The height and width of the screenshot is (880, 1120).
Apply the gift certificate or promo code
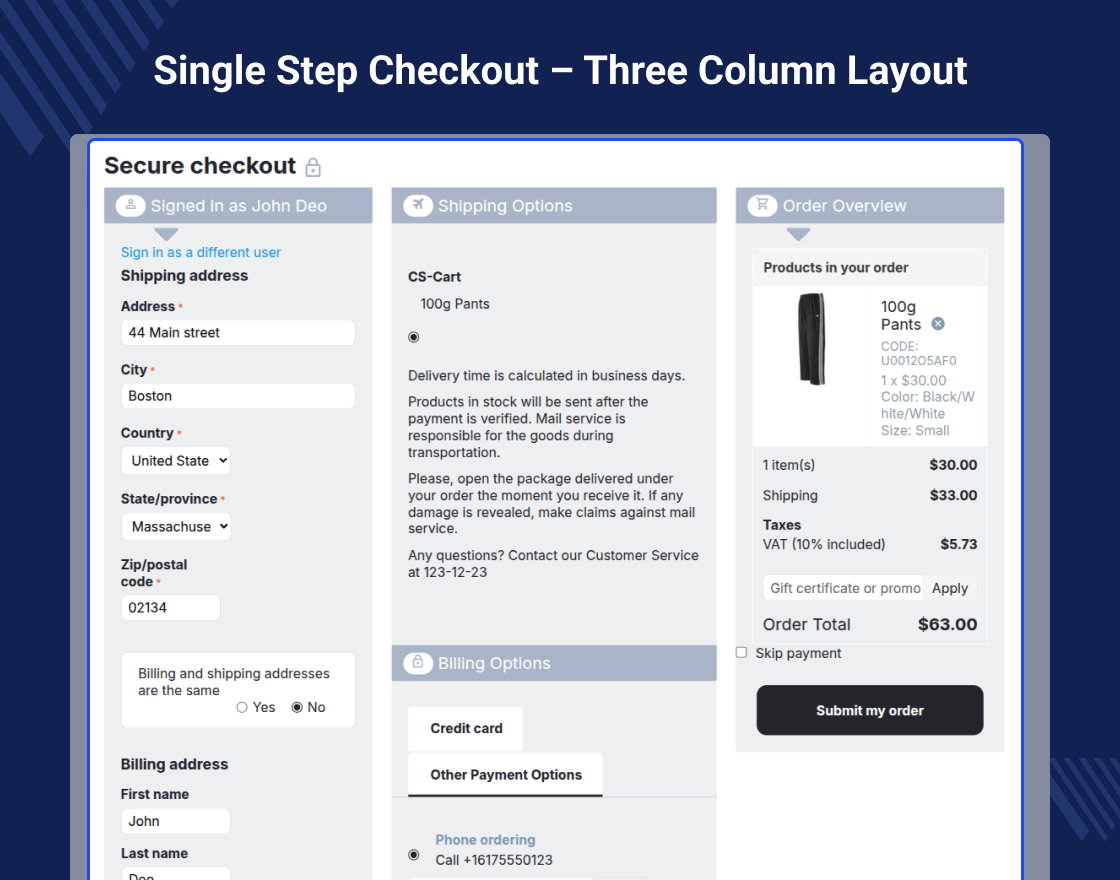tap(949, 588)
